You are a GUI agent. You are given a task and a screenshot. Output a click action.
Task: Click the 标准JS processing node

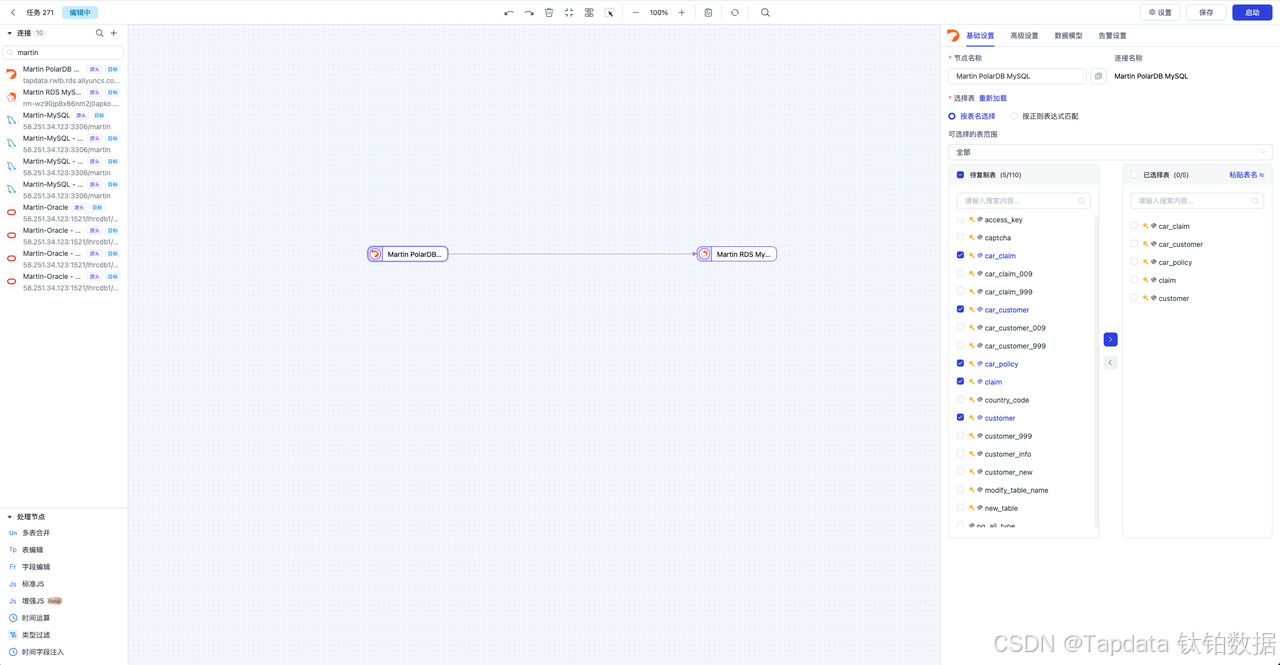pos(33,584)
